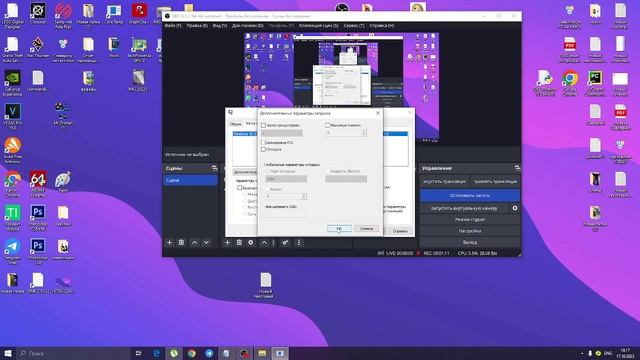Open source properties gear icon
The image size is (640, 360).
[x=251, y=242]
